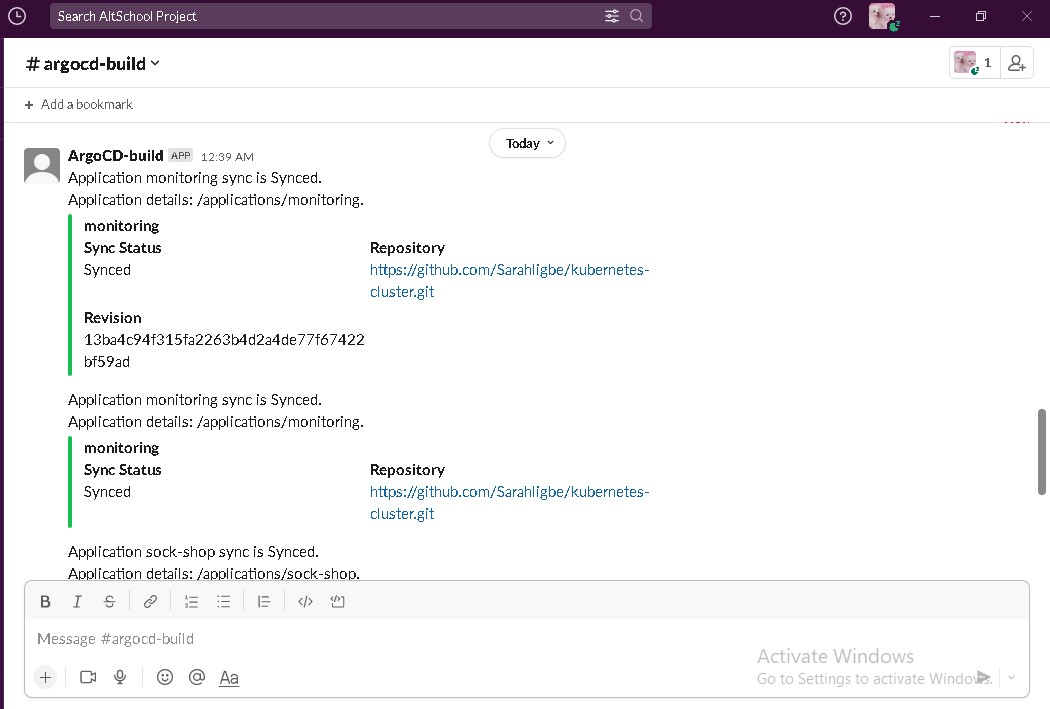Toggle inline code formatting
Screen dimensions: 1050x709
pos(305,601)
